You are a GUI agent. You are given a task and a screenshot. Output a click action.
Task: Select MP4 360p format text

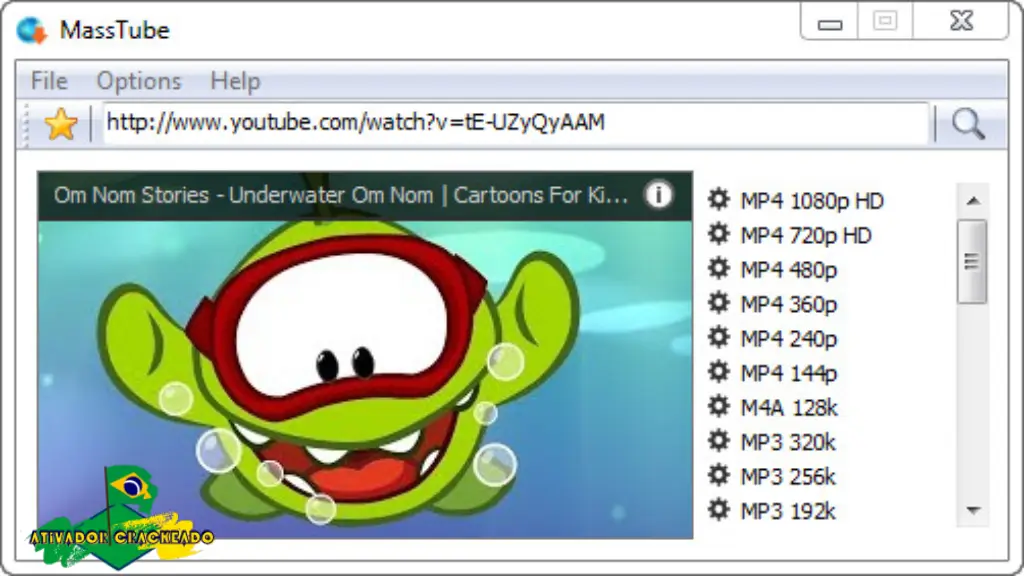(789, 305)
